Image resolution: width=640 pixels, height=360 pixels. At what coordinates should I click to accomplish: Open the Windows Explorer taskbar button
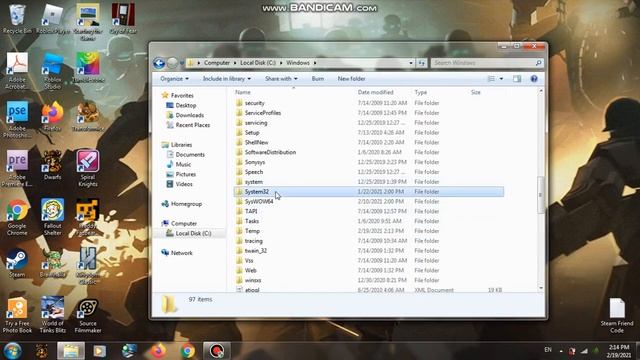coord(71,351)
